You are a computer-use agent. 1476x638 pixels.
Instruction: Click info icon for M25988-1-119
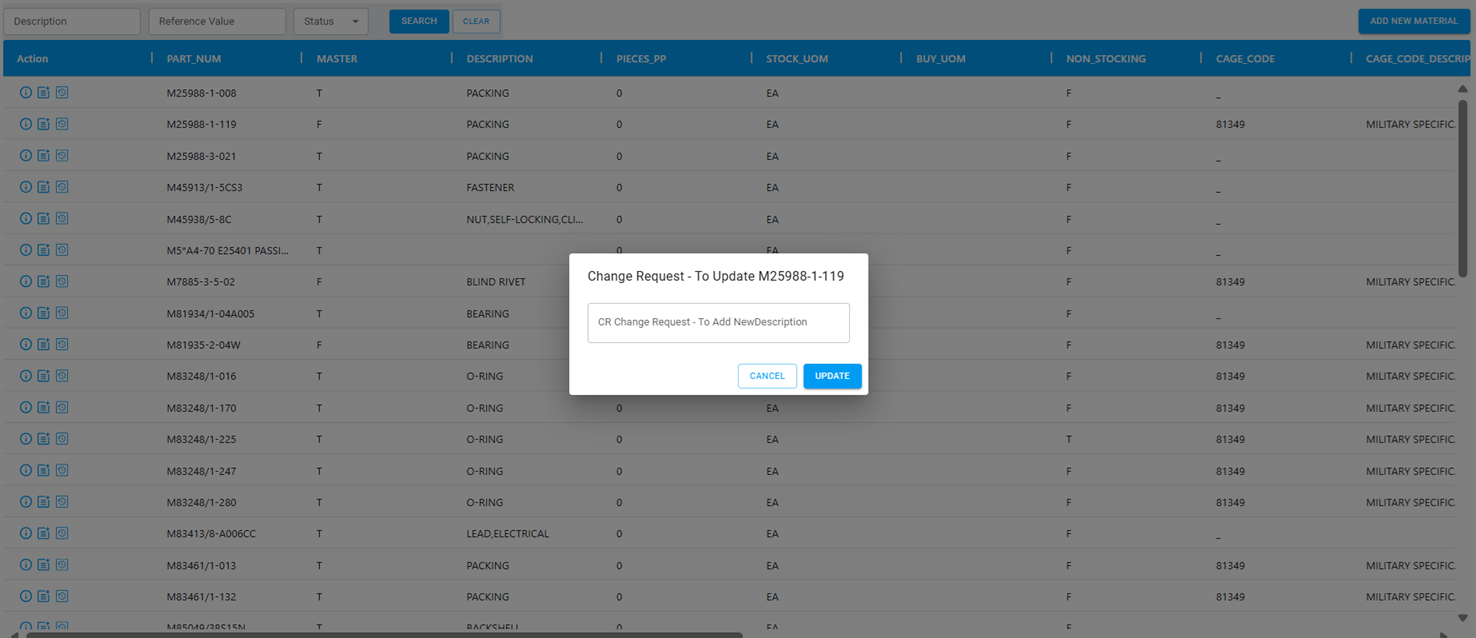[x=26, y=124]
